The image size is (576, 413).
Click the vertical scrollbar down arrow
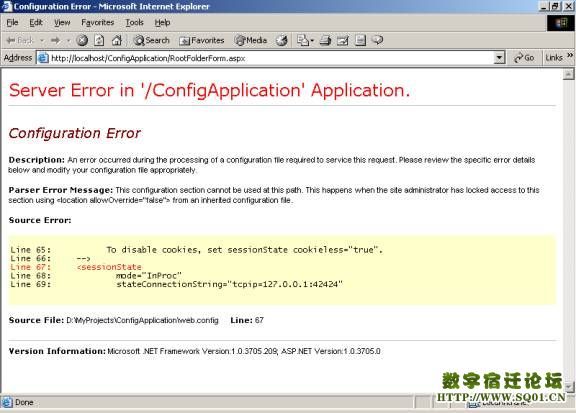569,387
